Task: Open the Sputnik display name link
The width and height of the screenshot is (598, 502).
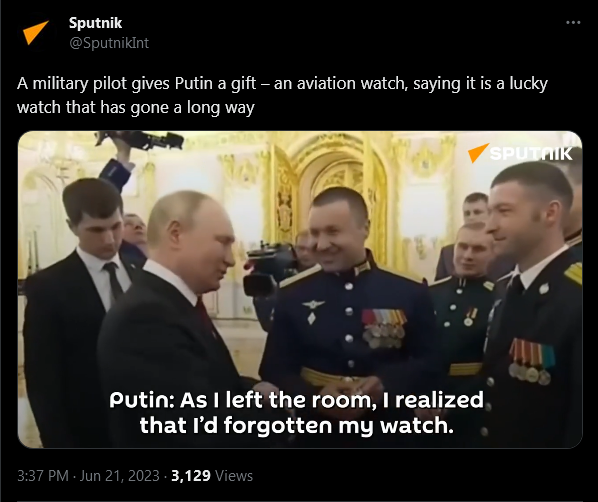Action: (x=95, y=23)
